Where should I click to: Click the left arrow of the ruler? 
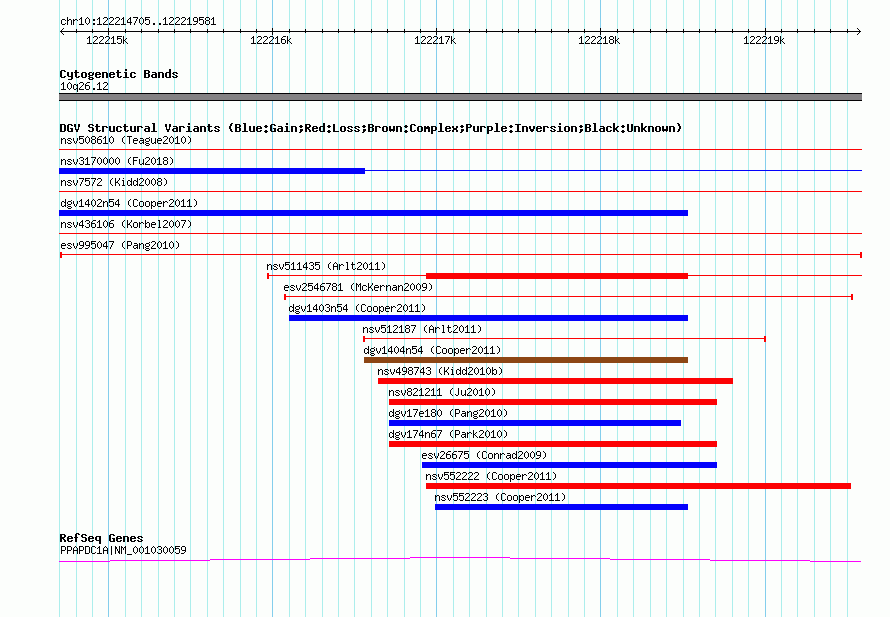coord(62,31)
